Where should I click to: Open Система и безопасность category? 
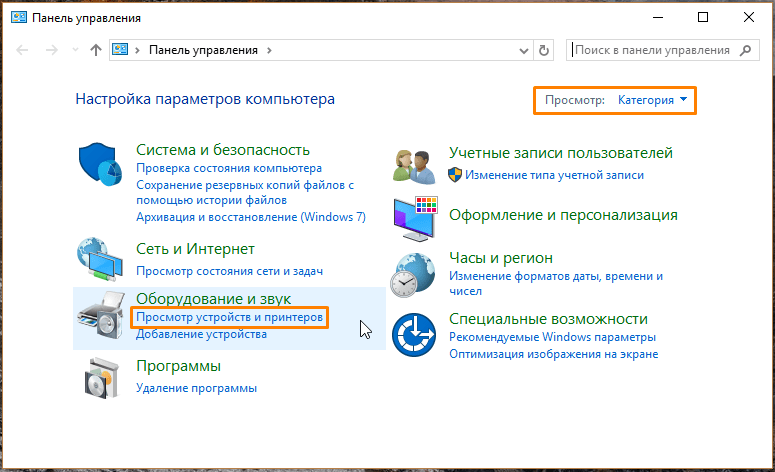pos(223,150)
